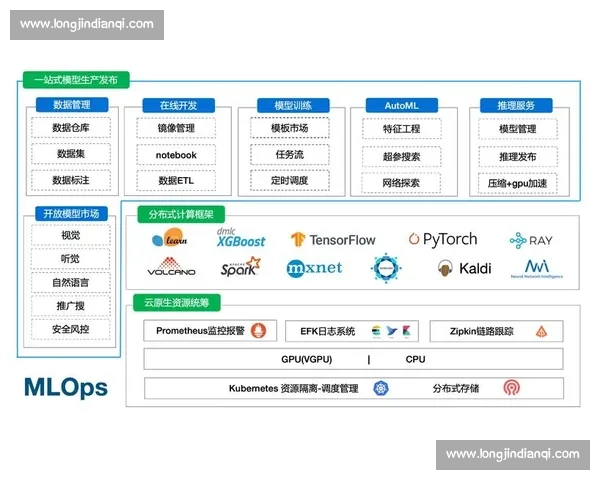
Task: Click the Kubernetes wheel icon
Action: click(x=381, y=388)
